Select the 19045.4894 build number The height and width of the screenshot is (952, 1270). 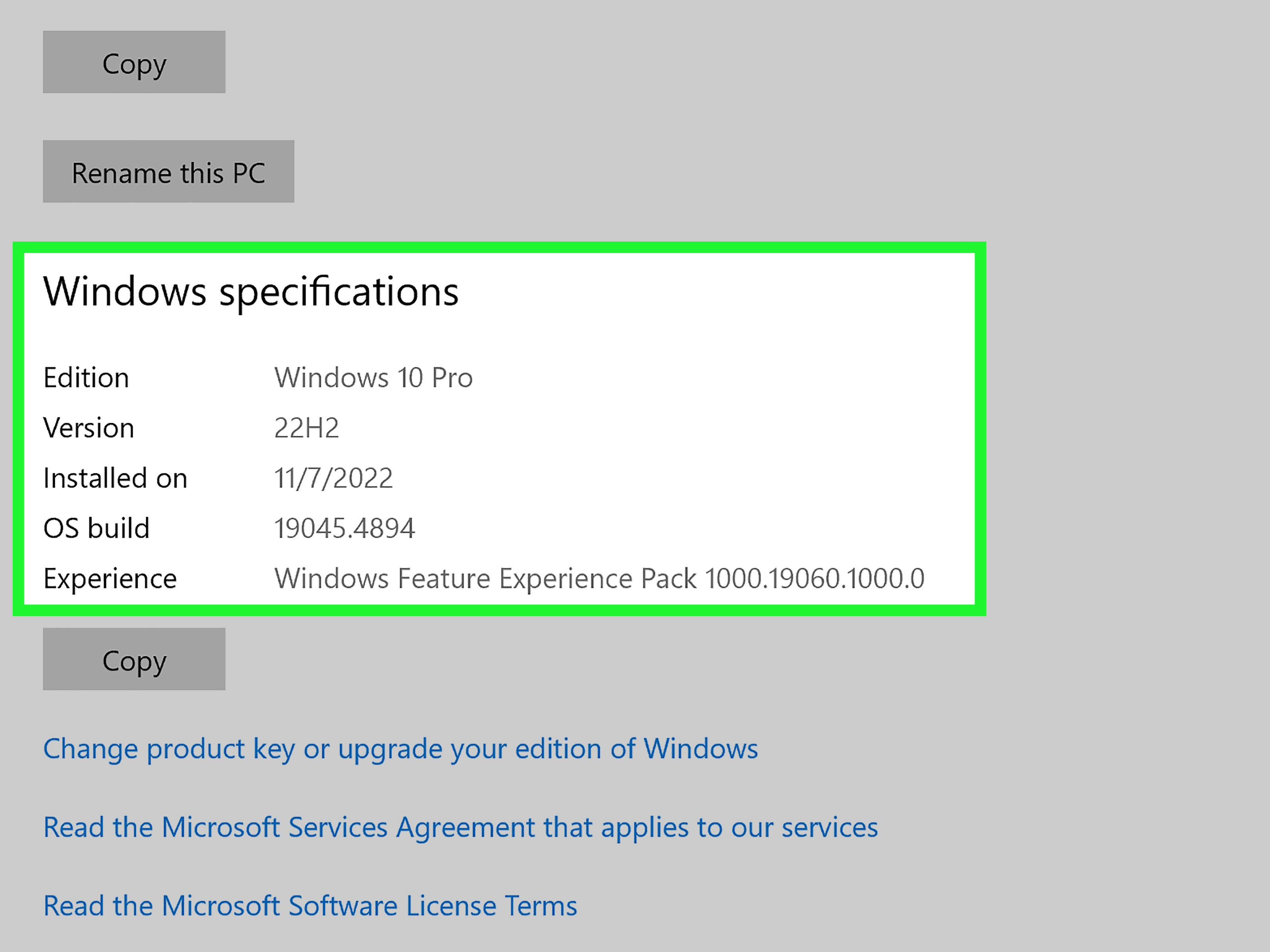(344, 528)
